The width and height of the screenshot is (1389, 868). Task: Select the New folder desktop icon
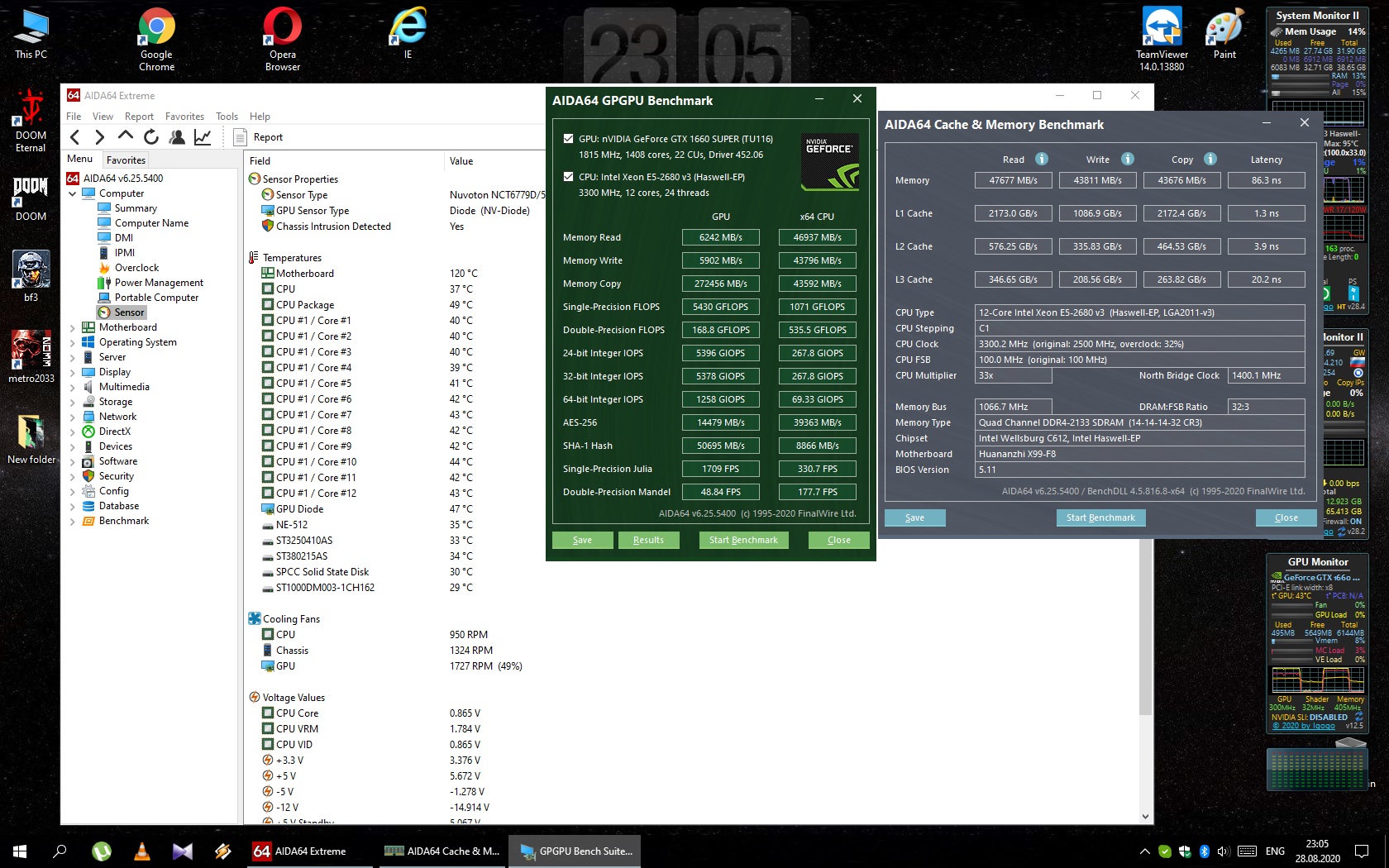coord(31,438)
